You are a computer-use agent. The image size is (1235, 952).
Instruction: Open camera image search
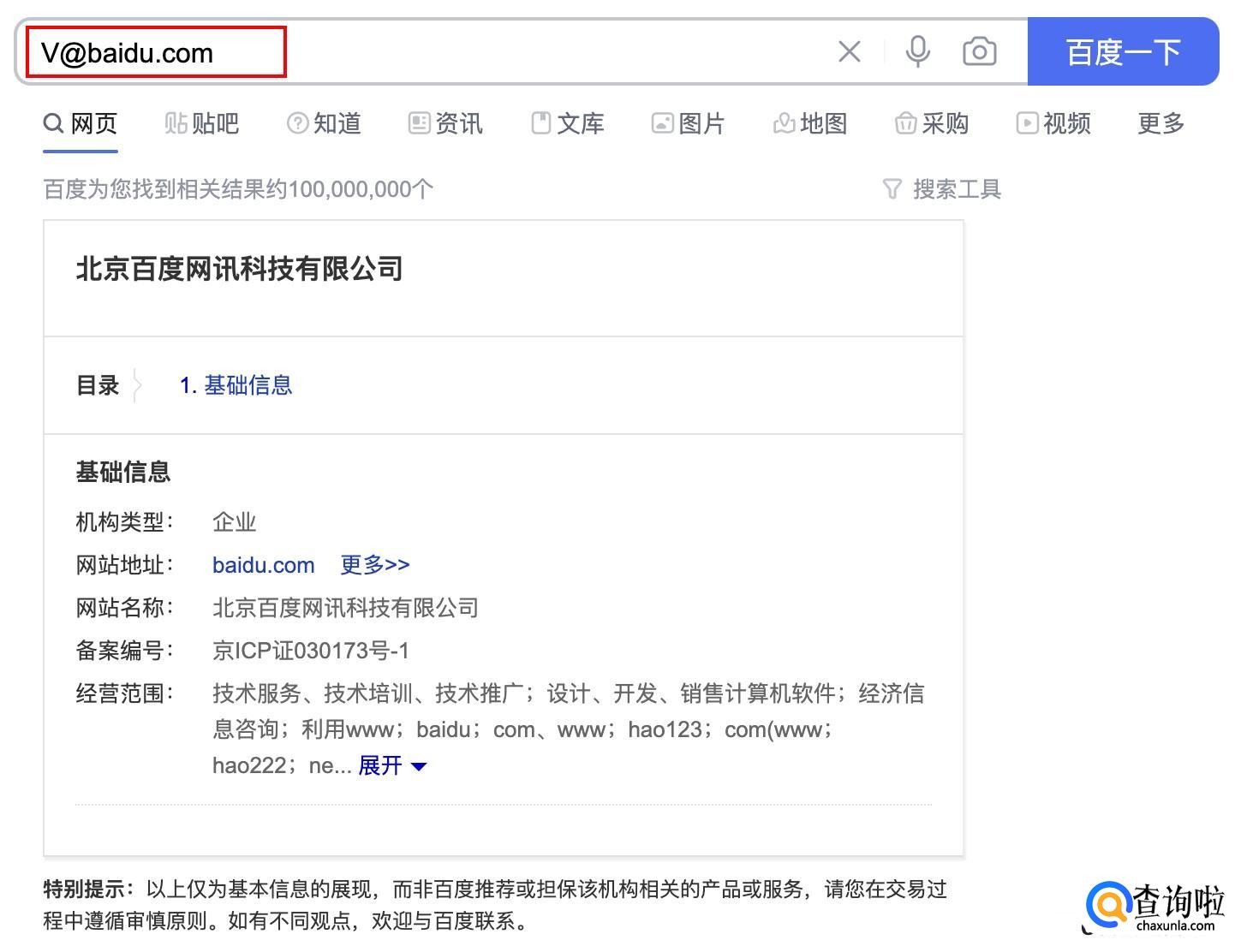tap(980, 51)
